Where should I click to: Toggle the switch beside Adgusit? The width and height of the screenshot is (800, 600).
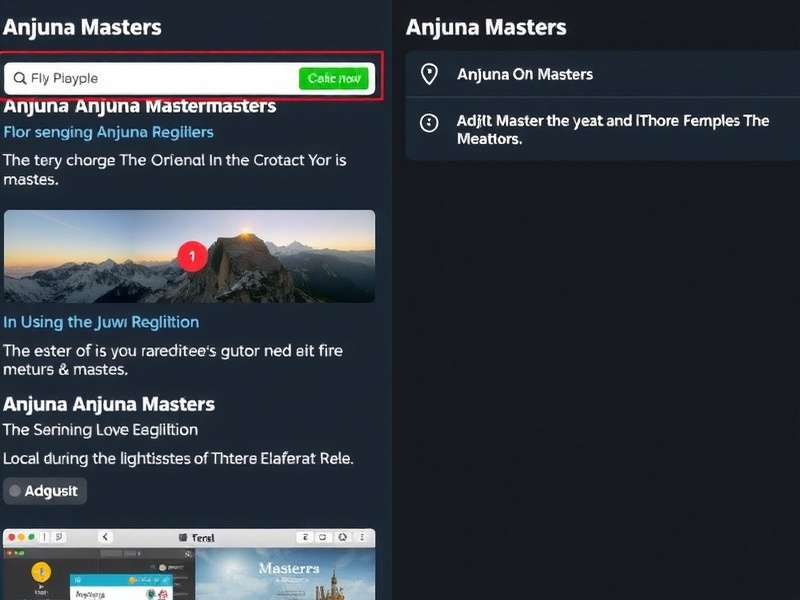click(14, 491)
